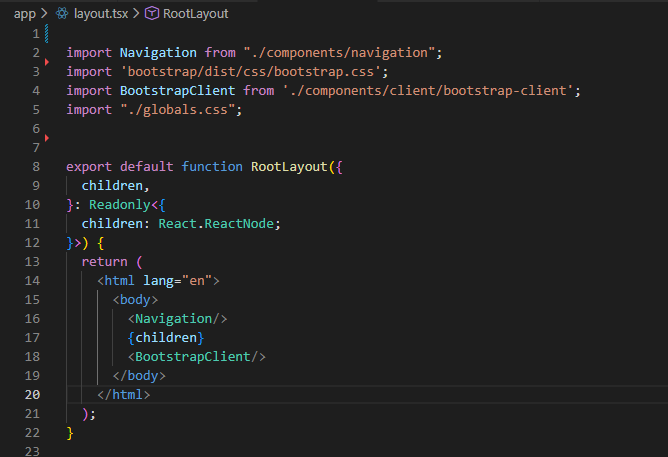This screenshot has height=457, width=668.
Task: Click the "./globals.css" string
Action: 178,110
